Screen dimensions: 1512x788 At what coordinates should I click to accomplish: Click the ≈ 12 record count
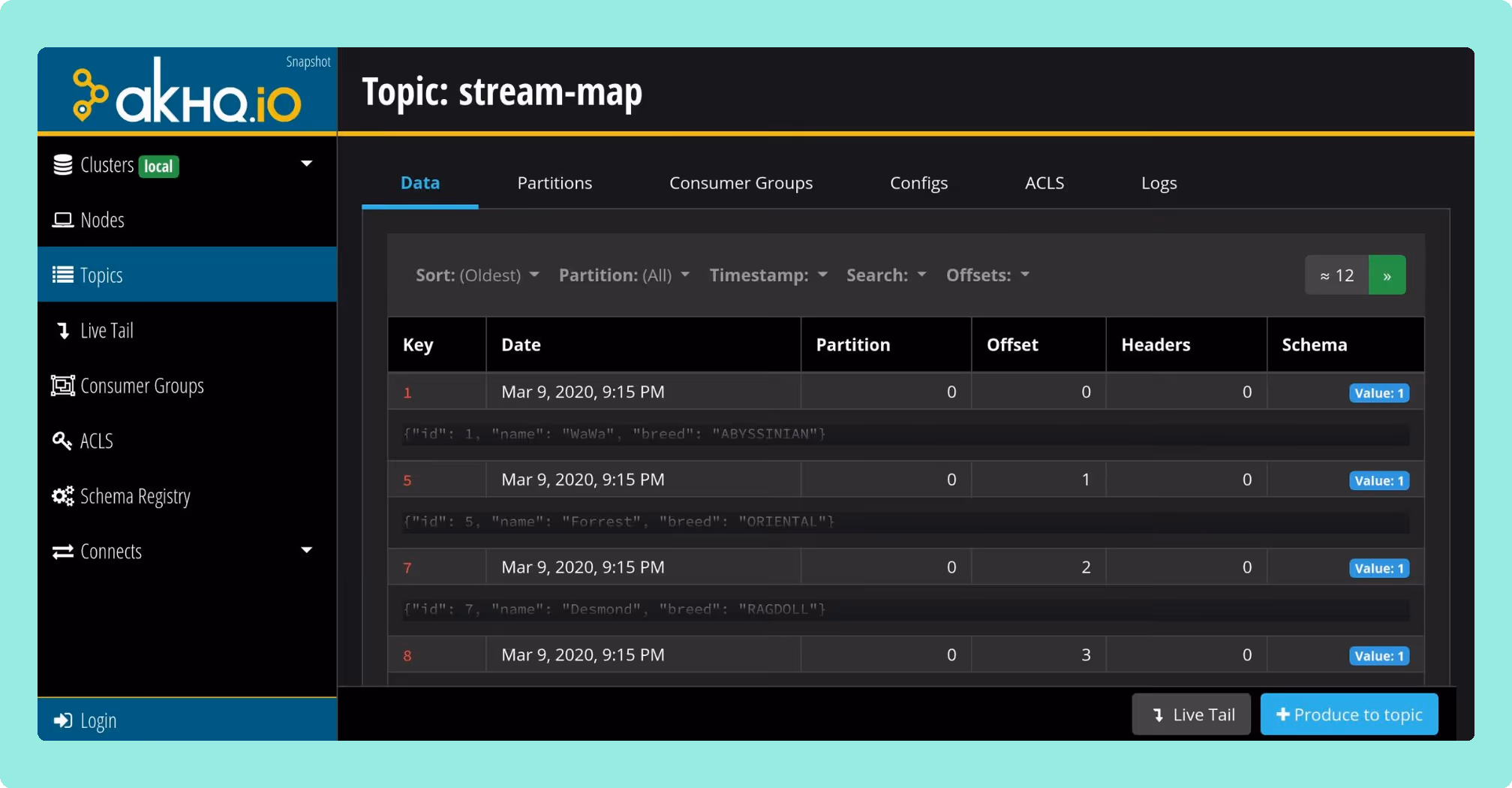coord(1336,275)
